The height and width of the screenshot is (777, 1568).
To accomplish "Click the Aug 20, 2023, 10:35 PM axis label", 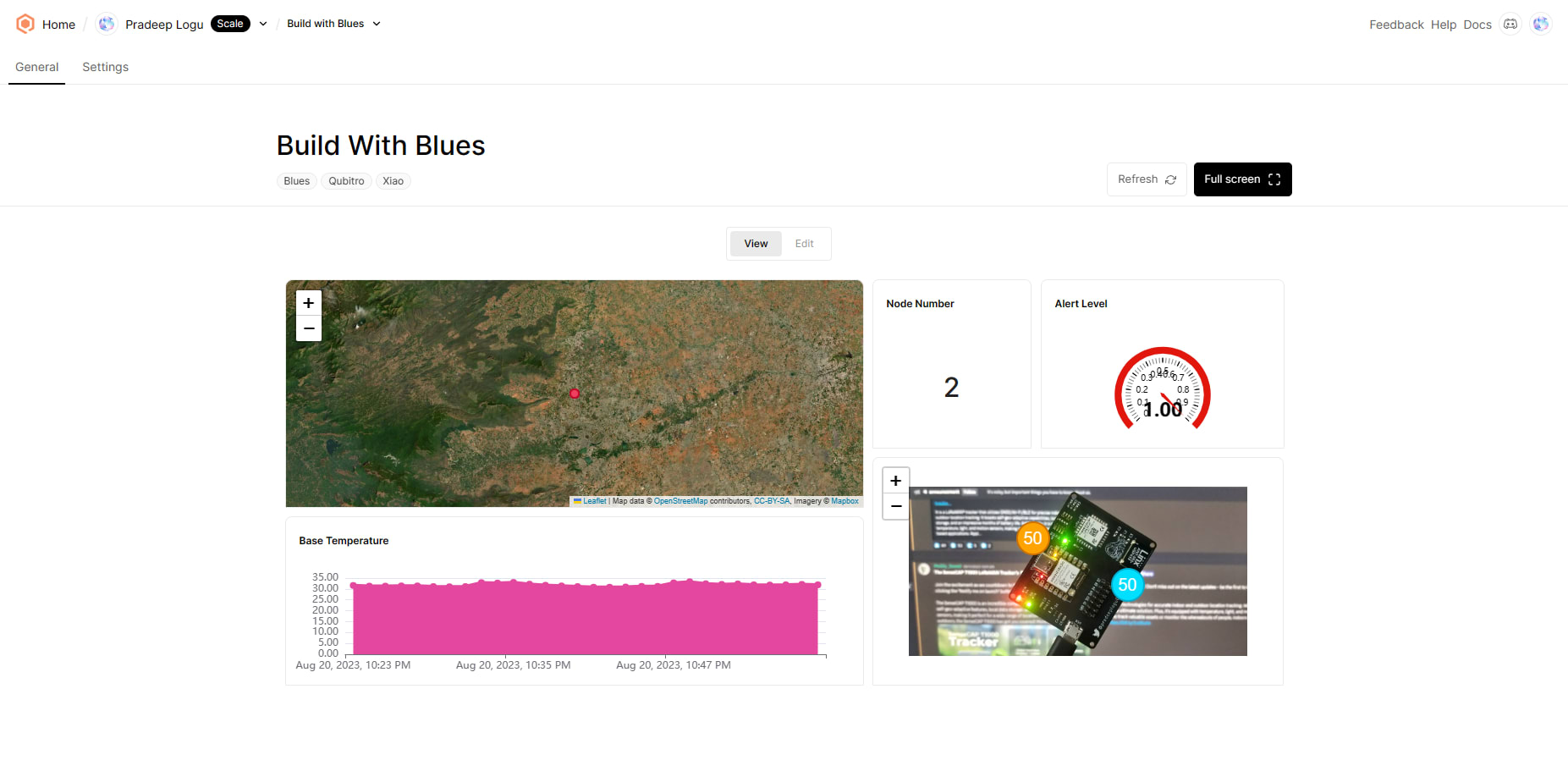I will click(513, 665).
